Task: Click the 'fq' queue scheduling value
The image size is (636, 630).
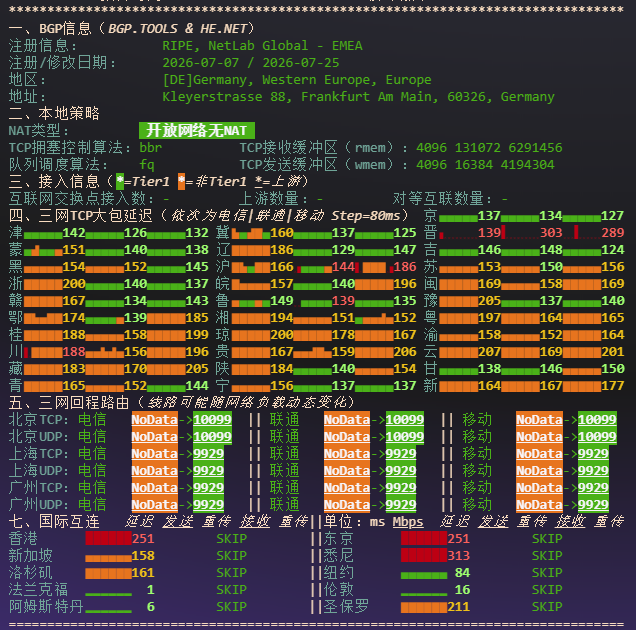Action: point(146,165)
